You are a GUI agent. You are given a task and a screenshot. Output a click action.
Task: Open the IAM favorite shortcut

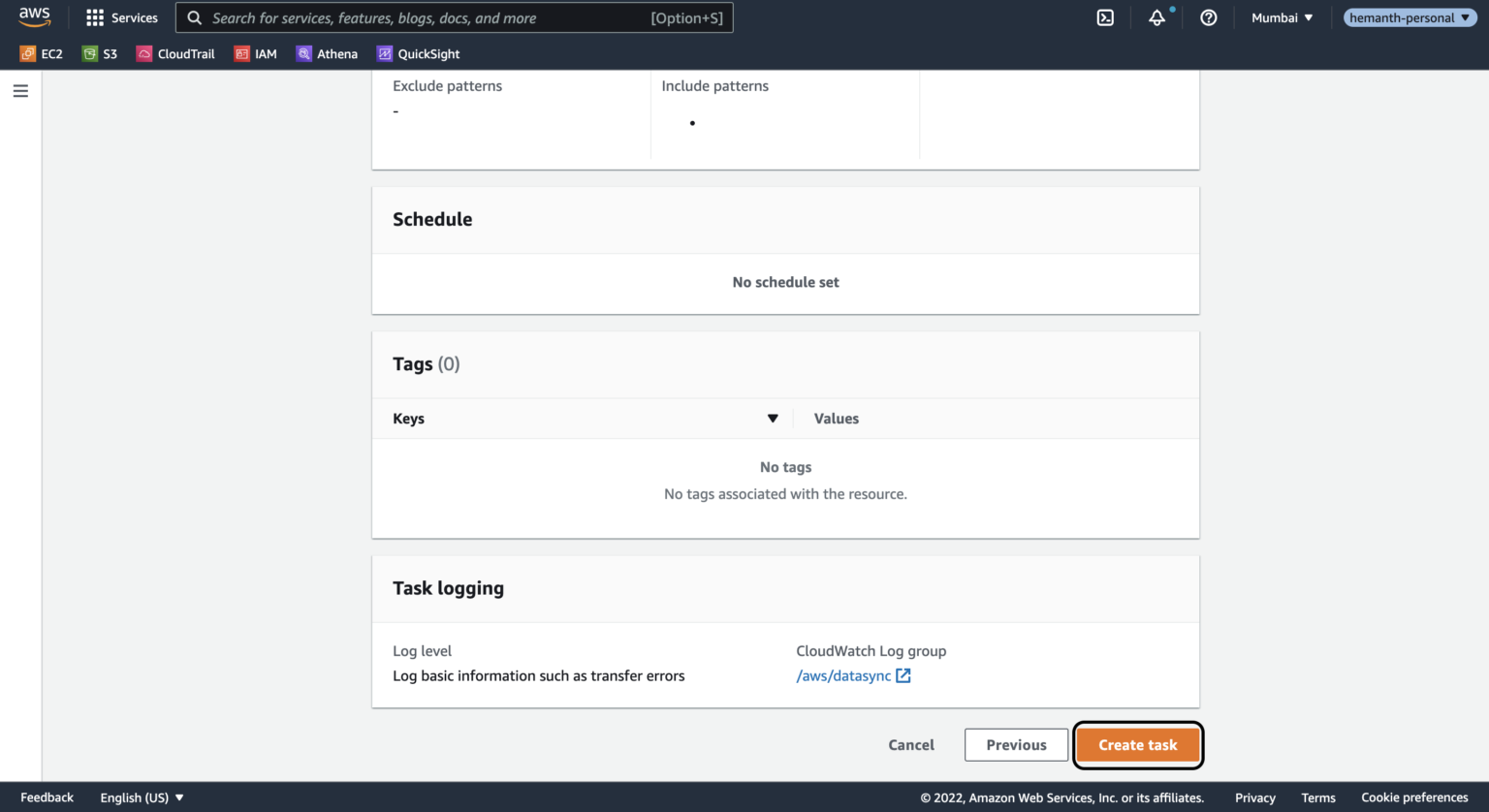pos(255,53)
